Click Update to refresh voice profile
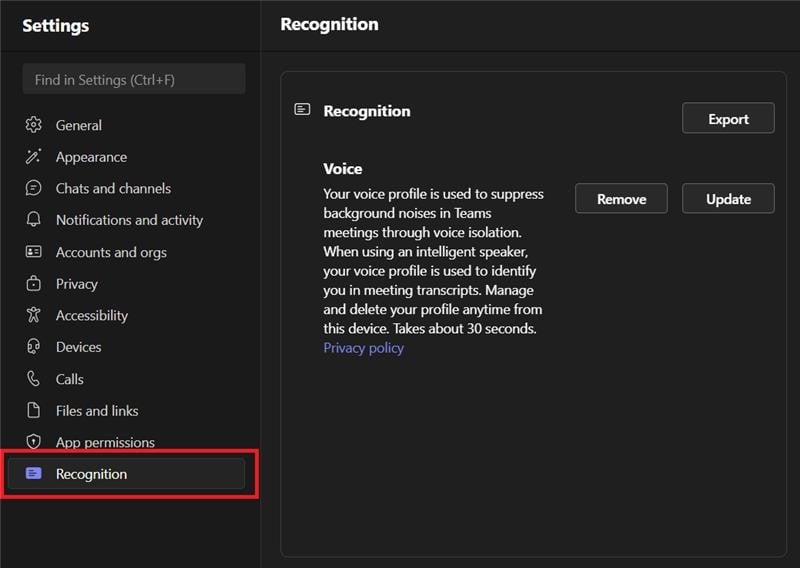 (728, 199)
